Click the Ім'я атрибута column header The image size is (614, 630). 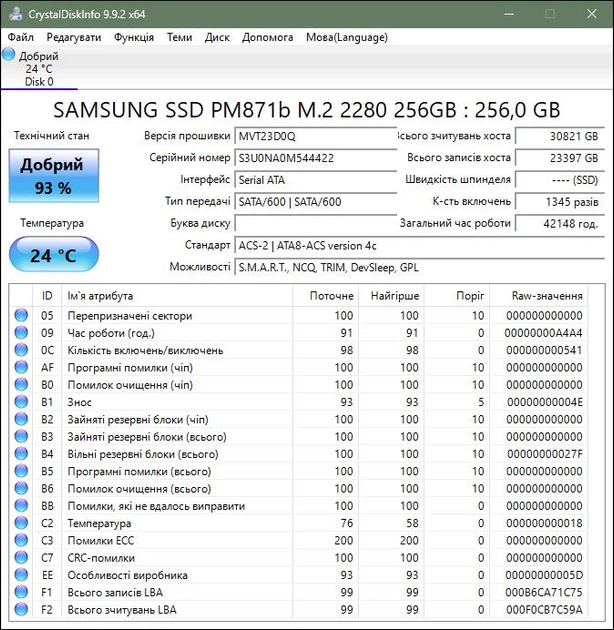[x=177, y=296]
